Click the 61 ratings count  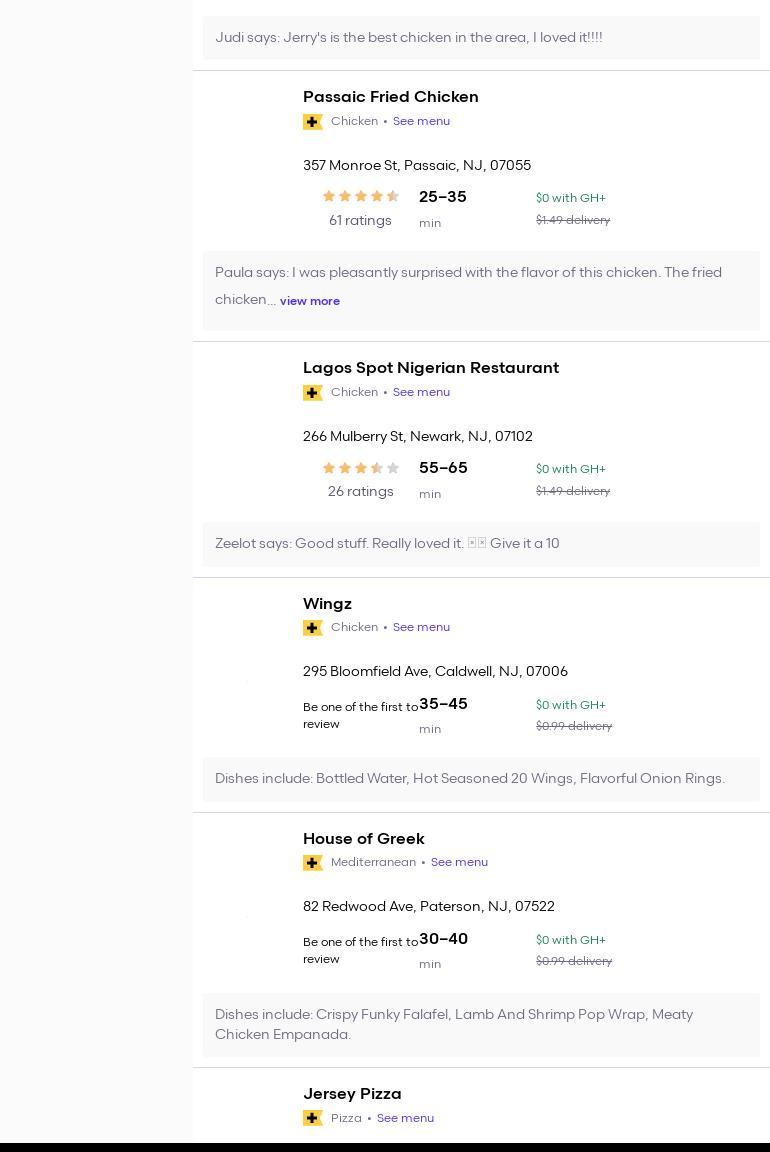point(360,221)
